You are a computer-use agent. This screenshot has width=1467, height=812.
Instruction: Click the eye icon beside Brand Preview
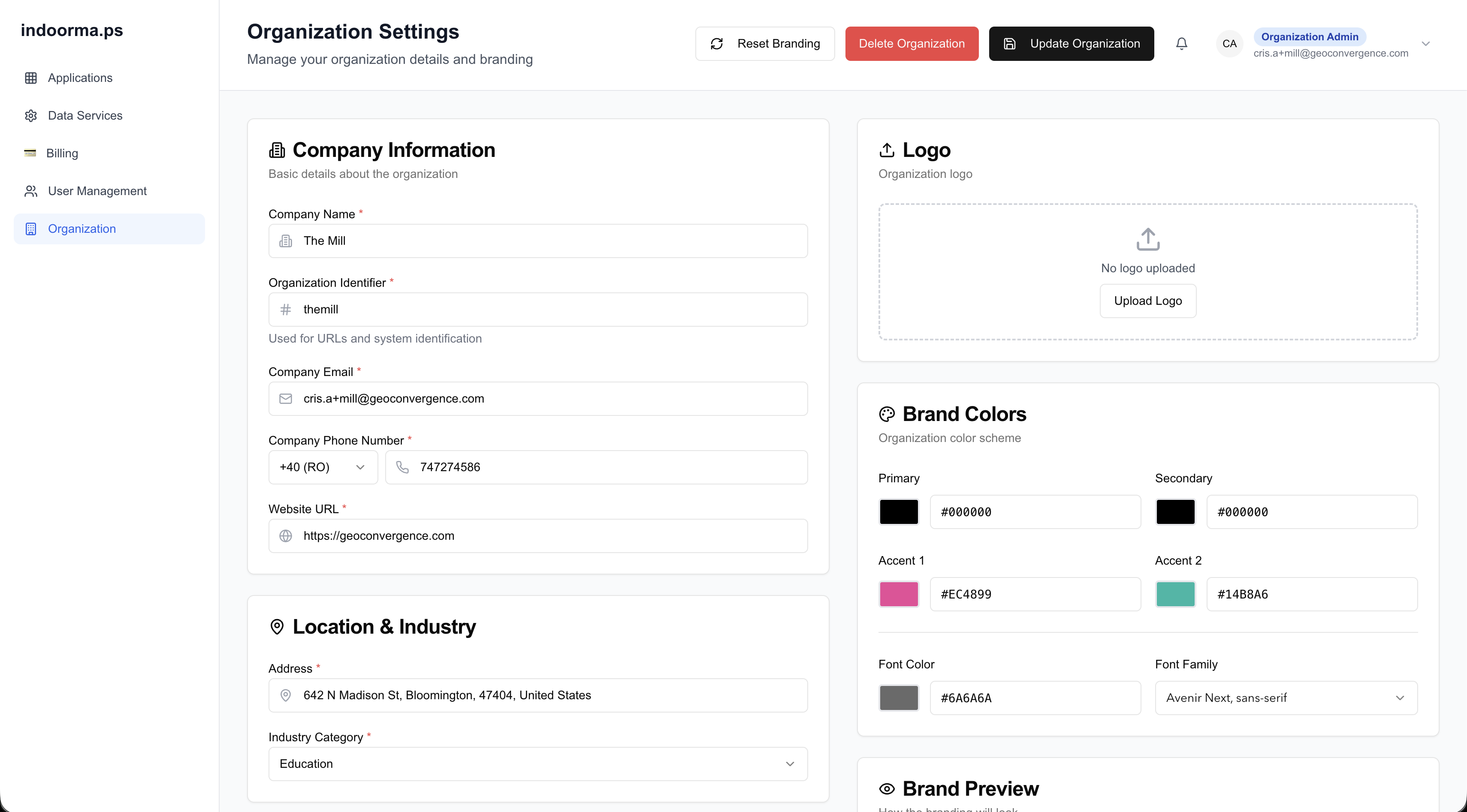click(887, 789)
